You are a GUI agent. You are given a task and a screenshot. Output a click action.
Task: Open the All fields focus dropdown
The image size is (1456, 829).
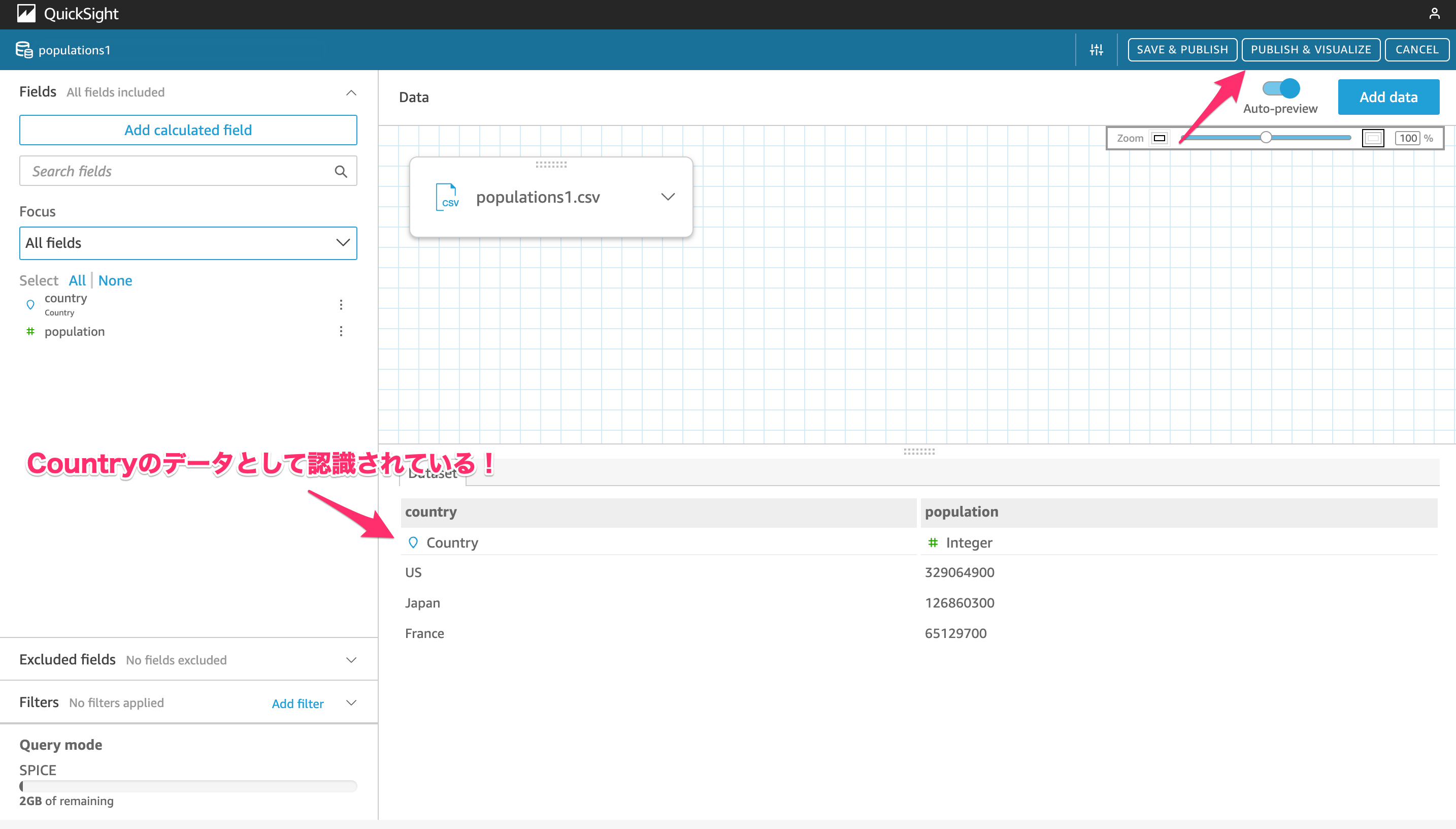(188, 243)
